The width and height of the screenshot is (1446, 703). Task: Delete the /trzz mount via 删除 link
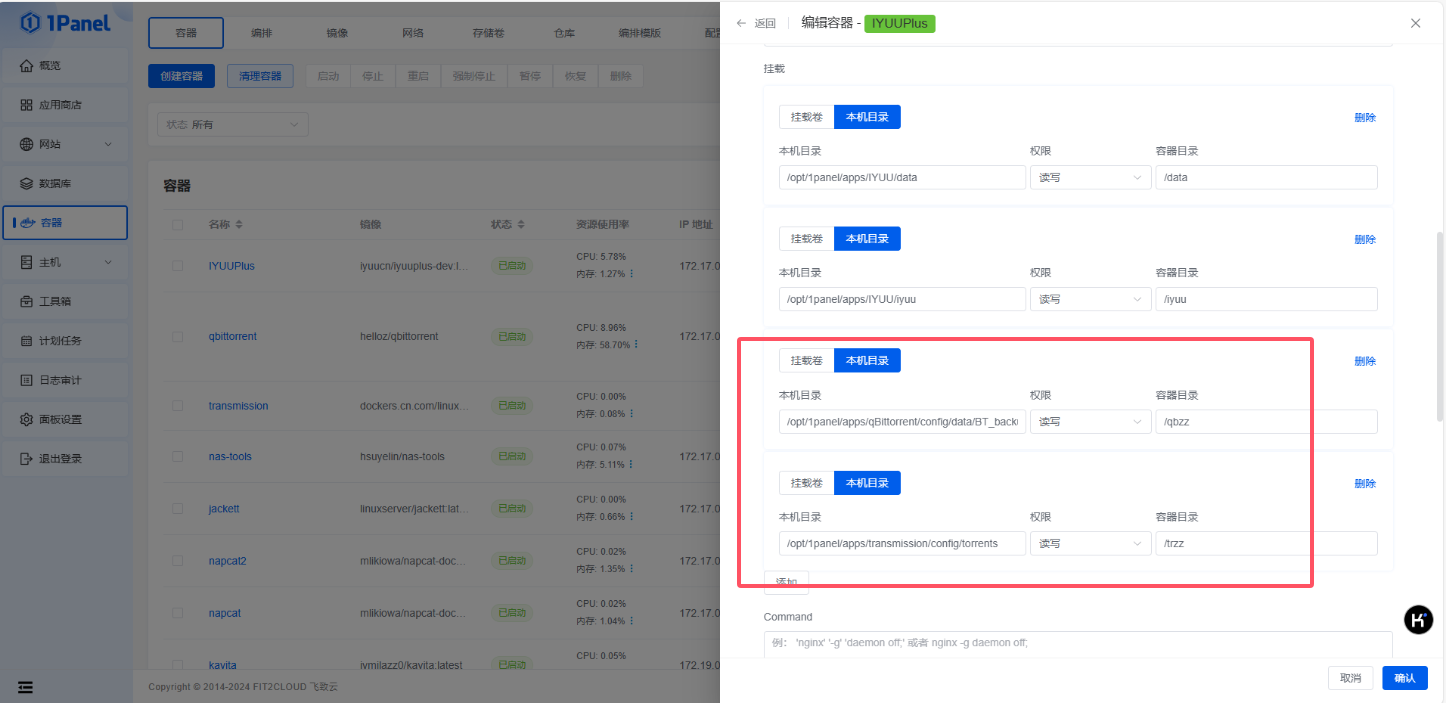tap(1365, 483)
